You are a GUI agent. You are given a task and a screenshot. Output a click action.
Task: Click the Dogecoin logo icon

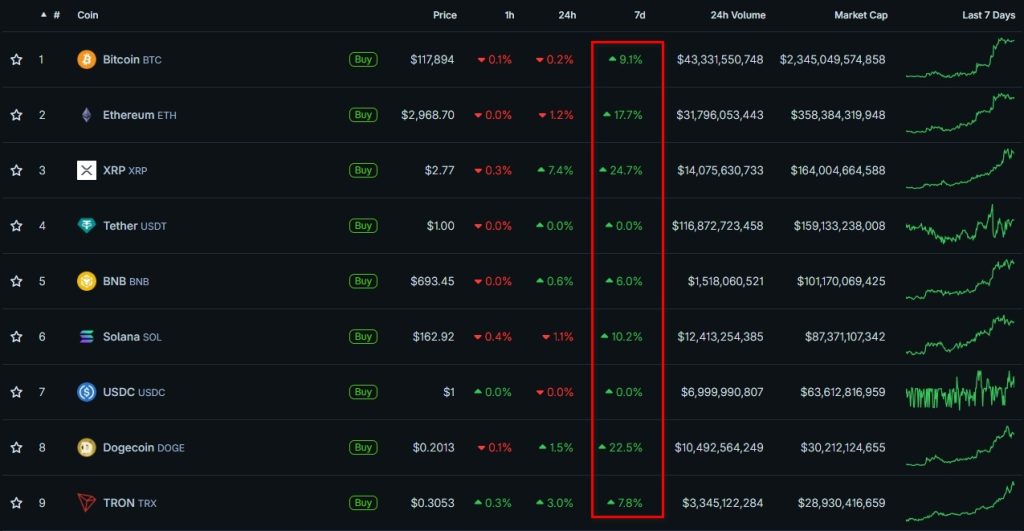click(x=87, y=447)
